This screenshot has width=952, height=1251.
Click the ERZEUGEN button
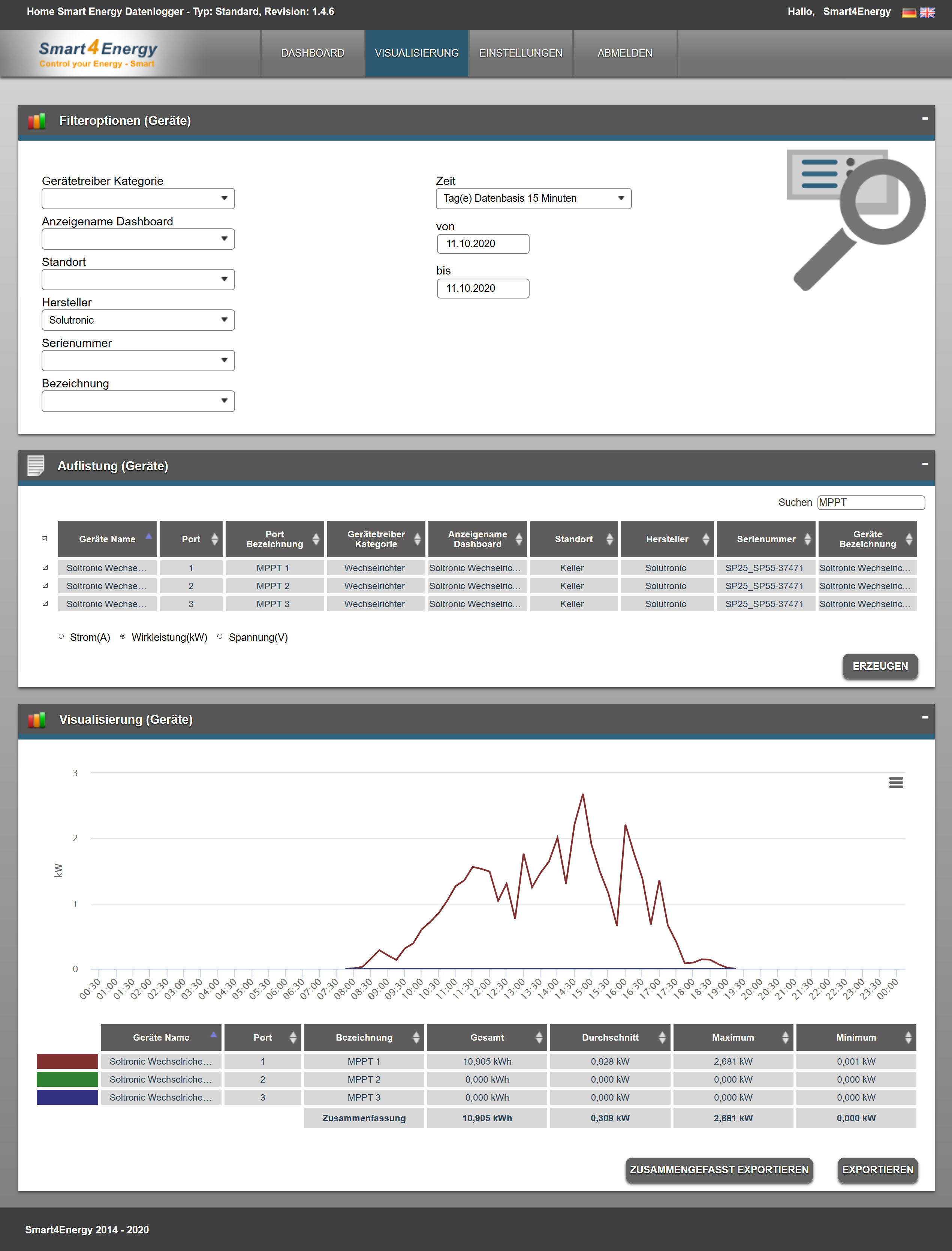click(880, 666)
